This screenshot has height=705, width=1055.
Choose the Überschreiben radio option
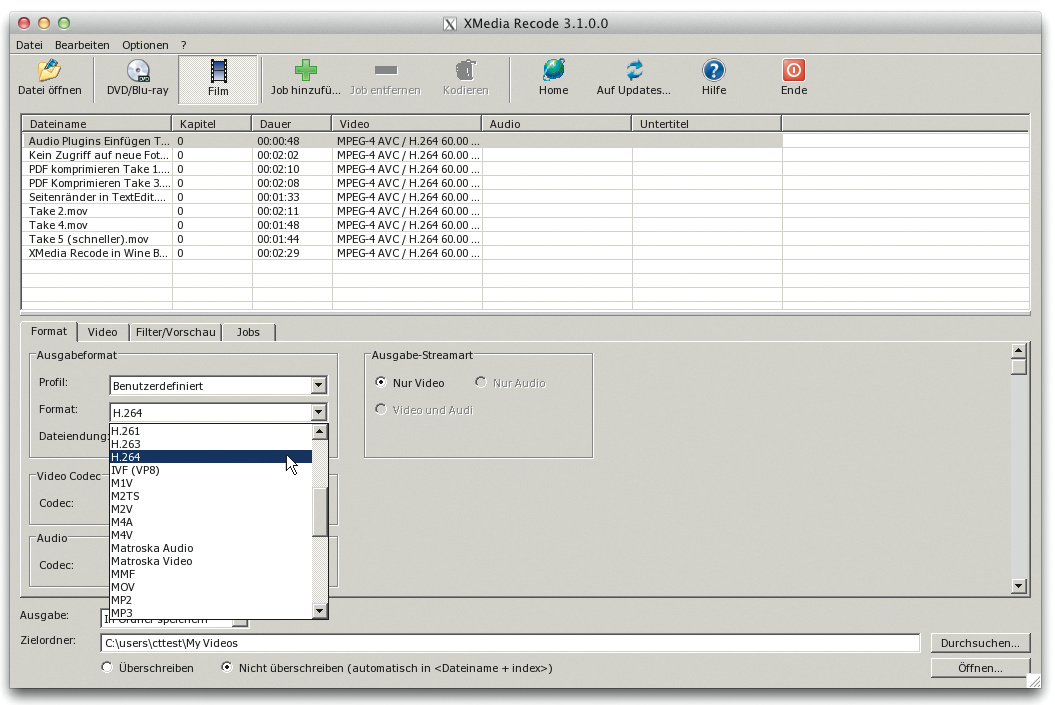click(108, 668)
